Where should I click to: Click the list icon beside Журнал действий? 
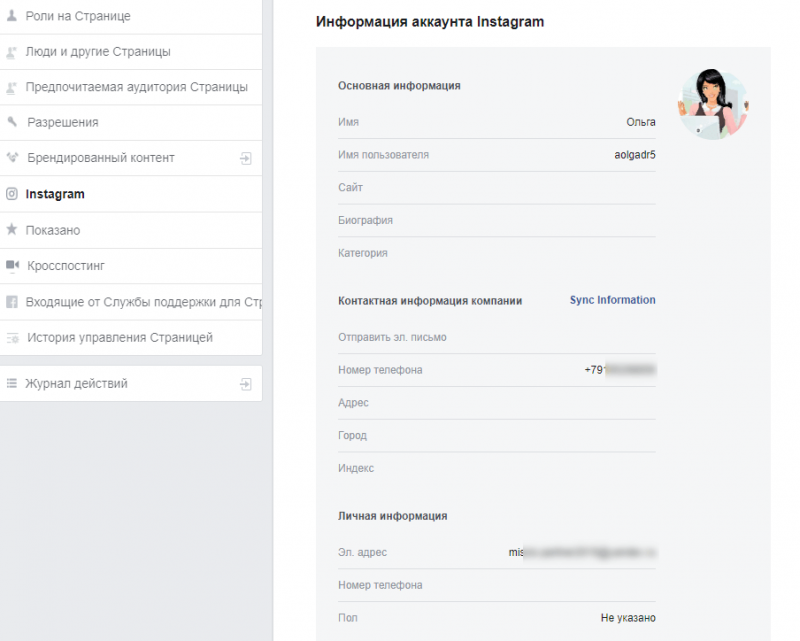pyautogui.click(x=12, y=383)
